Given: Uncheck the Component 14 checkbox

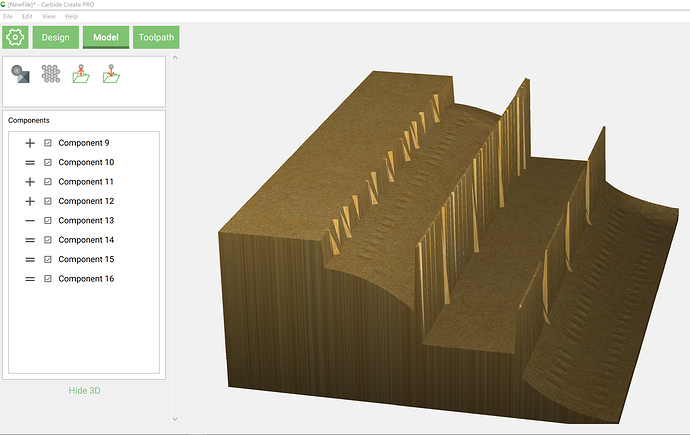Looking at the screenshot, I should [48, 240].
